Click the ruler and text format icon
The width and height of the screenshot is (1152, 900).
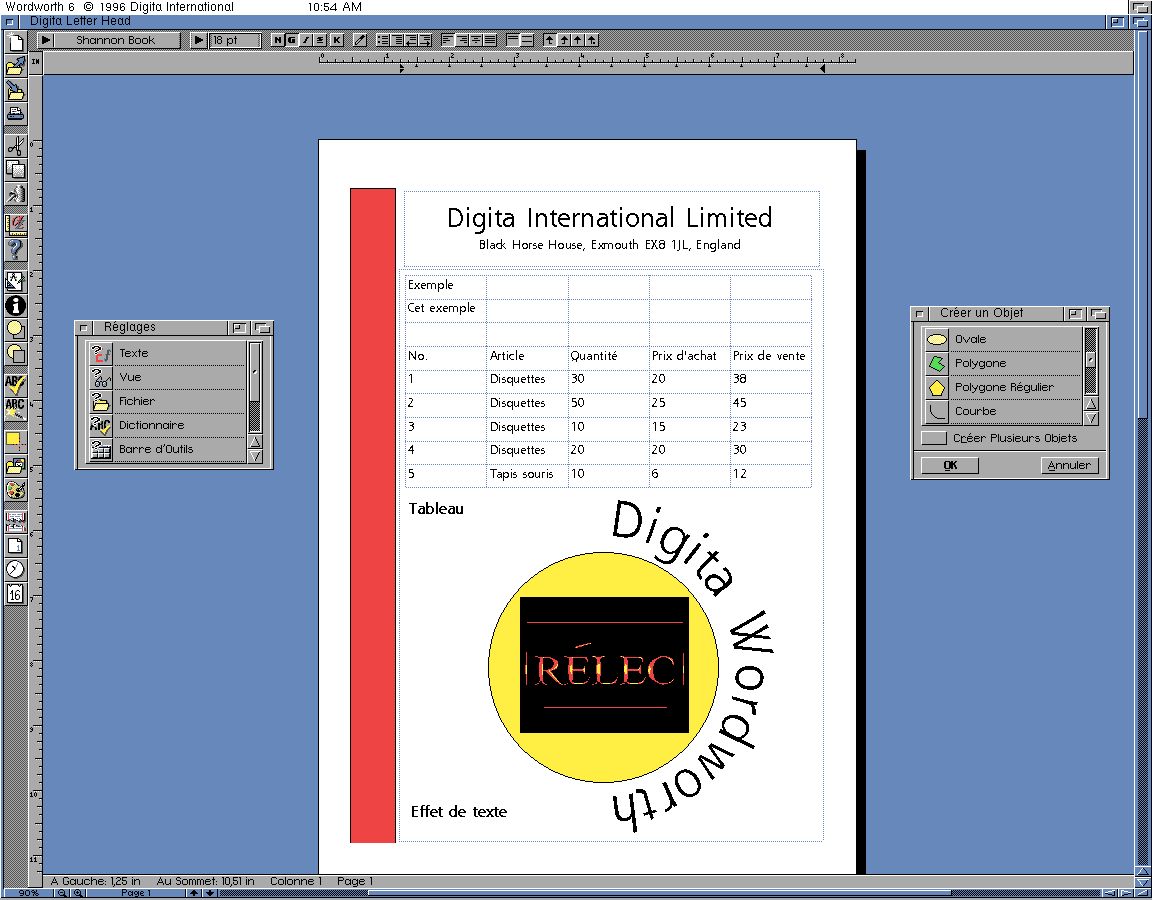15,224
